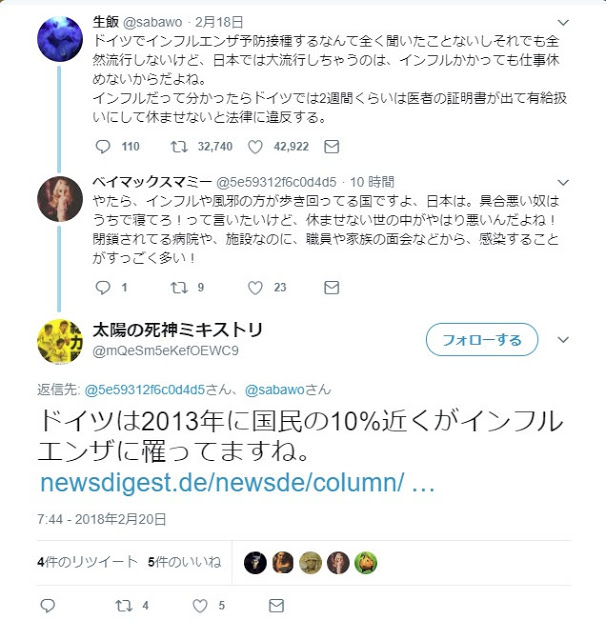Open 太陽の死神ミキストリ profile avatar
Screen dimensions: 606x640
pyautogui.click(x=60, y=340)
